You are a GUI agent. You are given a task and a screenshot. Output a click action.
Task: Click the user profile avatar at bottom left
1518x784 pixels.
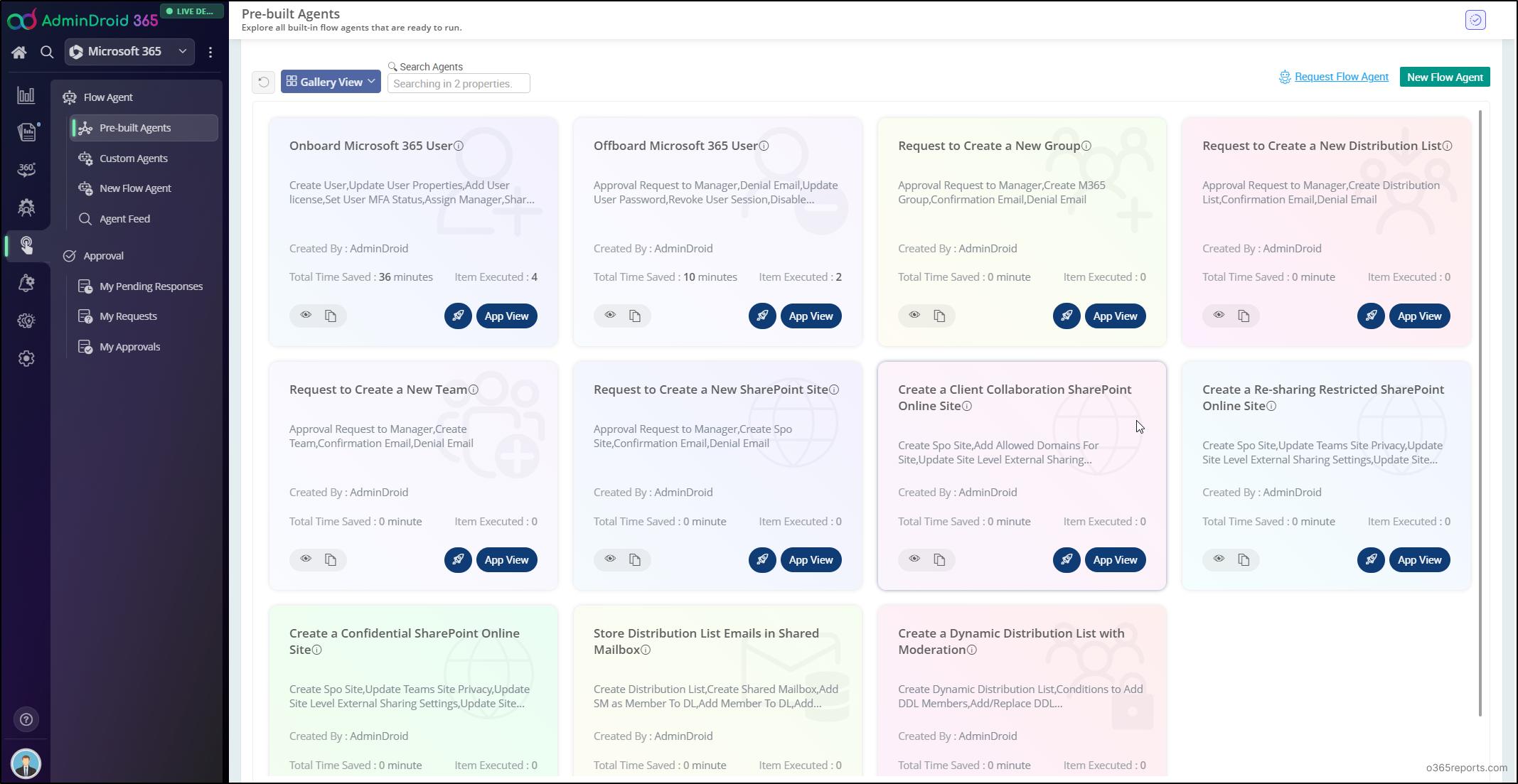(26, 764)
